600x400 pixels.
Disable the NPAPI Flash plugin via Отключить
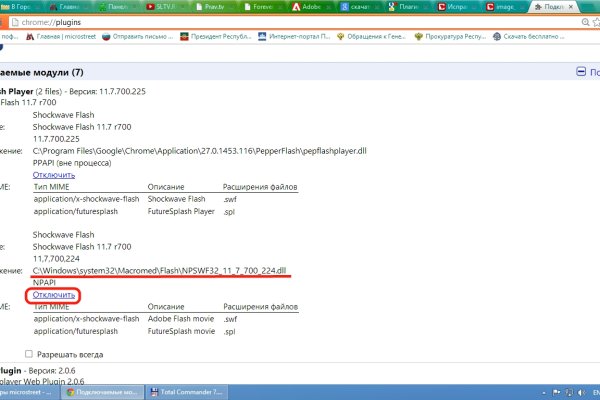click(53, 295)
